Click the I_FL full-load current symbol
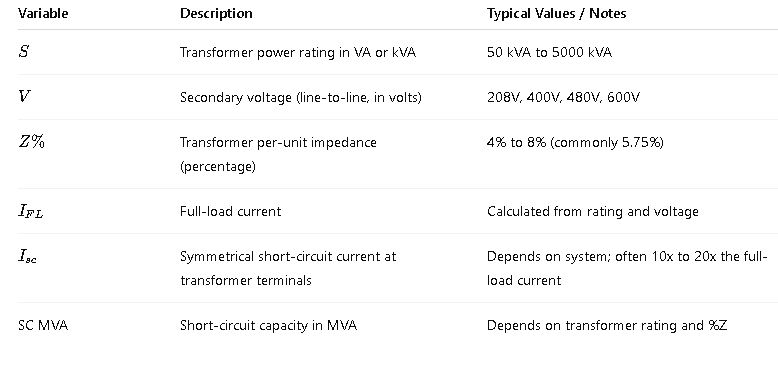Viewport: 778px width, 370px height. (x=31, y=212)
